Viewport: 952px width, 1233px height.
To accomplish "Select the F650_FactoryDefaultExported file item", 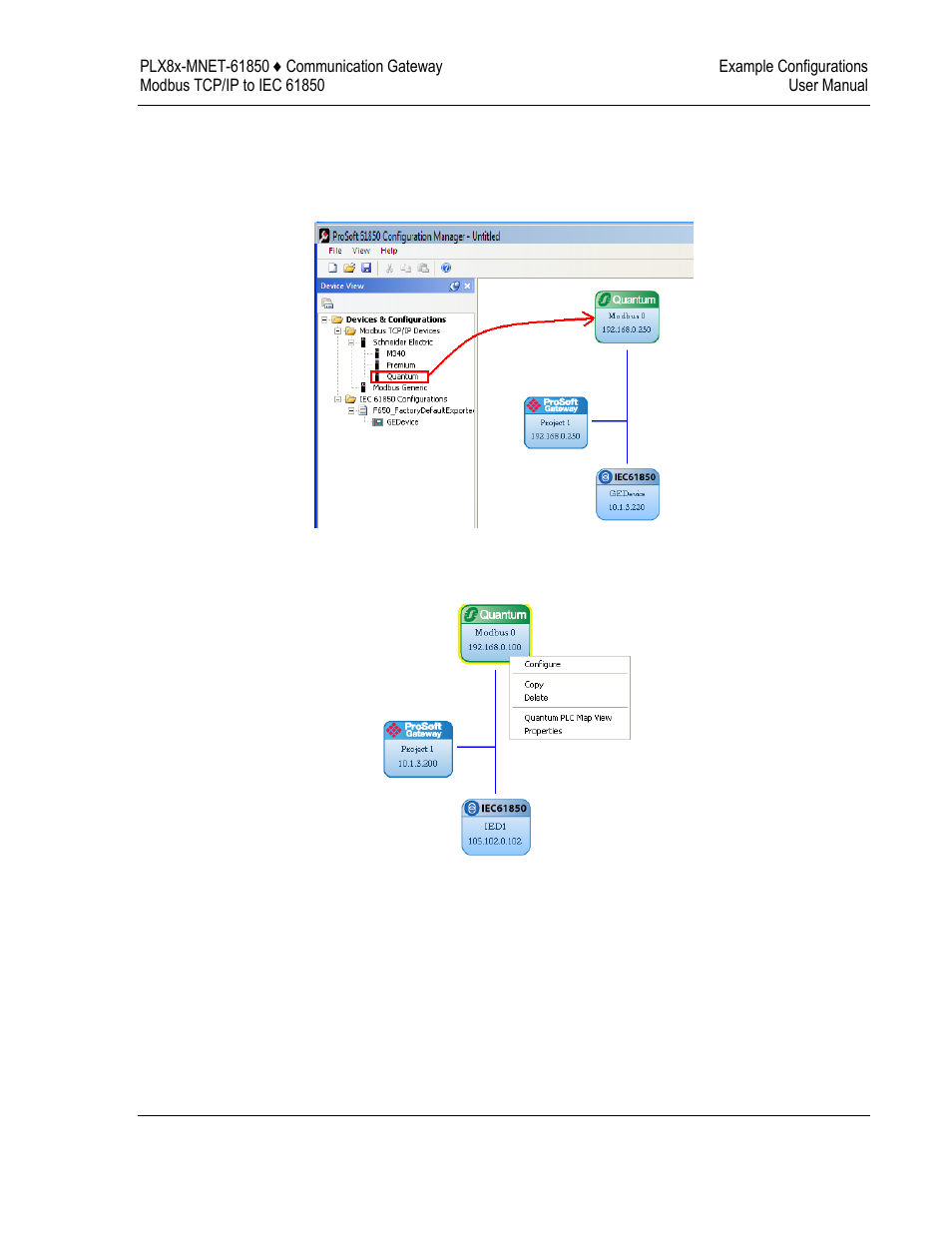I will [423, 411].
